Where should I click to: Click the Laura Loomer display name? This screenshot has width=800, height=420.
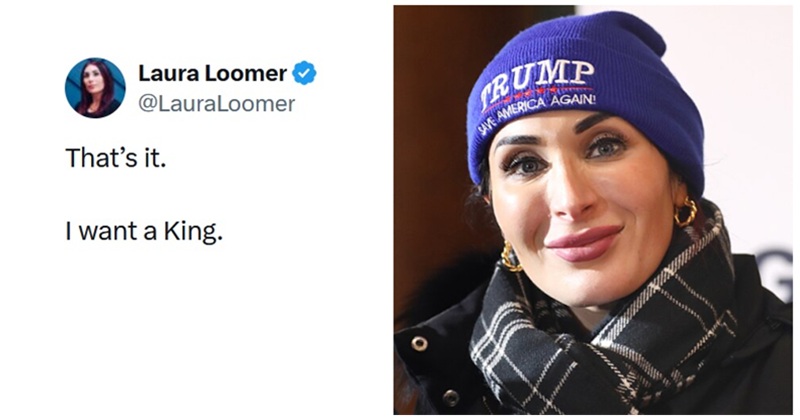pyautogui.click(x=211, y=73)
